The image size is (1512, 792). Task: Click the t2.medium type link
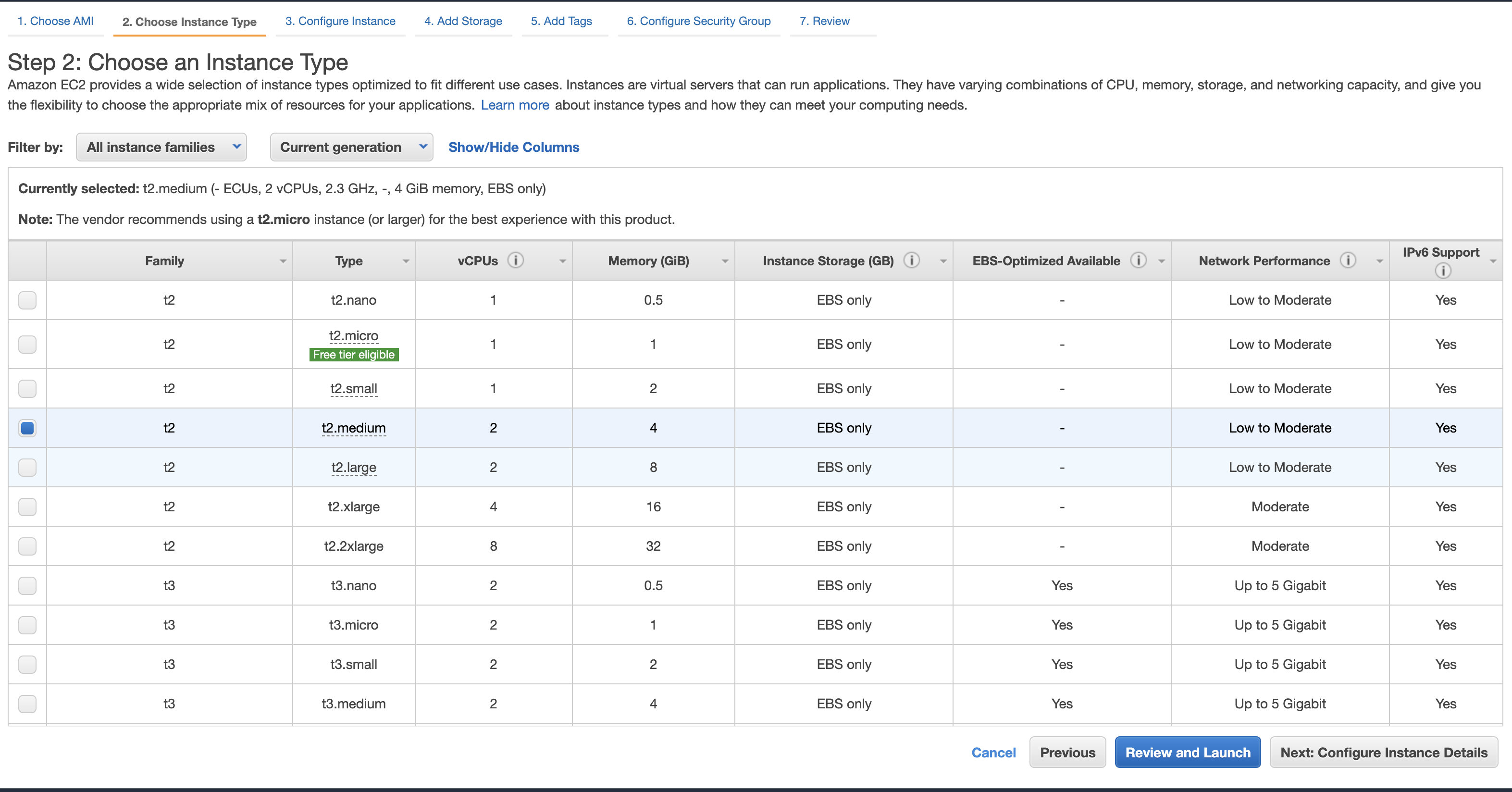(x=354, y=428)
